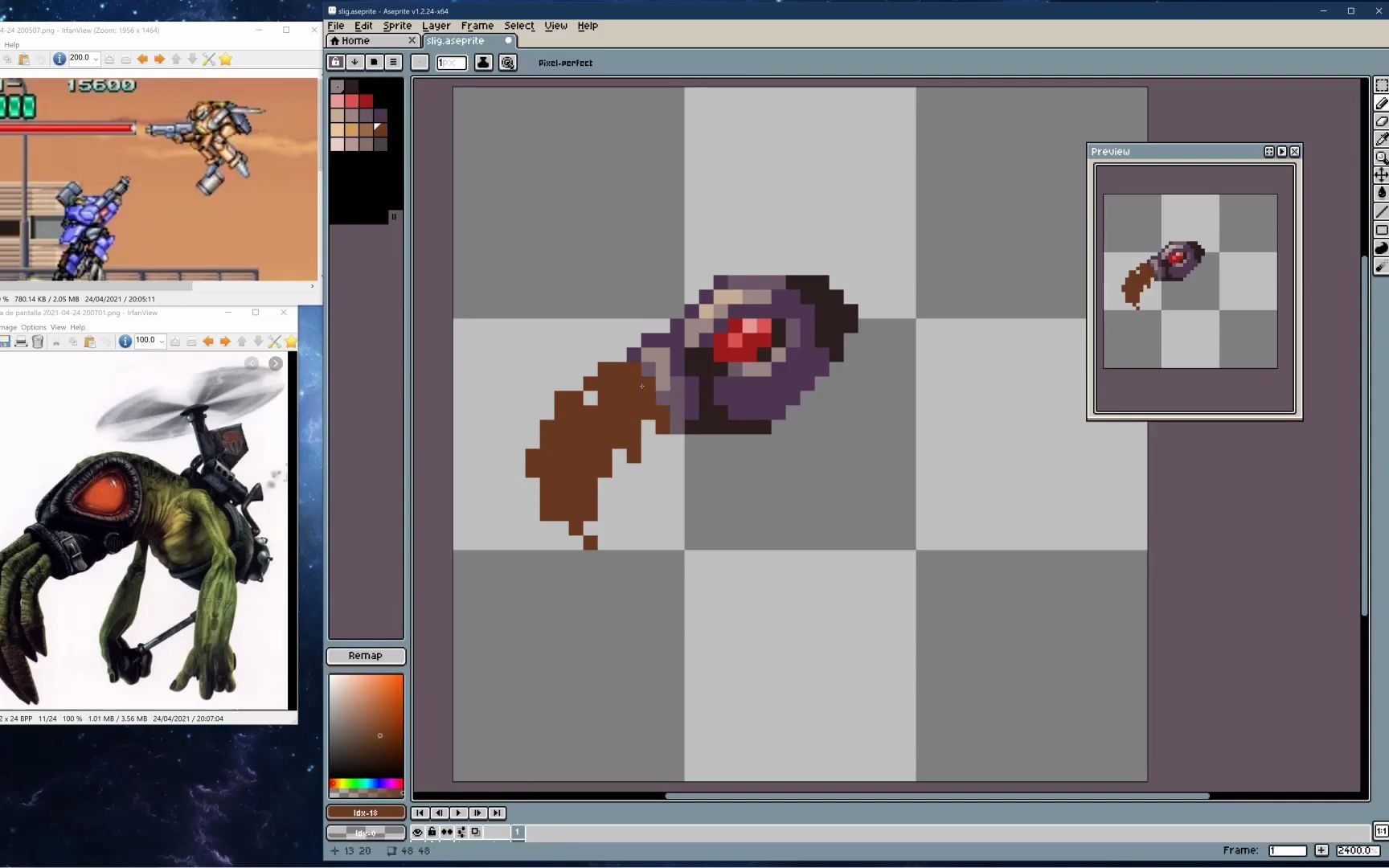
Task: Go to the previous frame button
Action: pyautogui.click(x=439, y=813)
